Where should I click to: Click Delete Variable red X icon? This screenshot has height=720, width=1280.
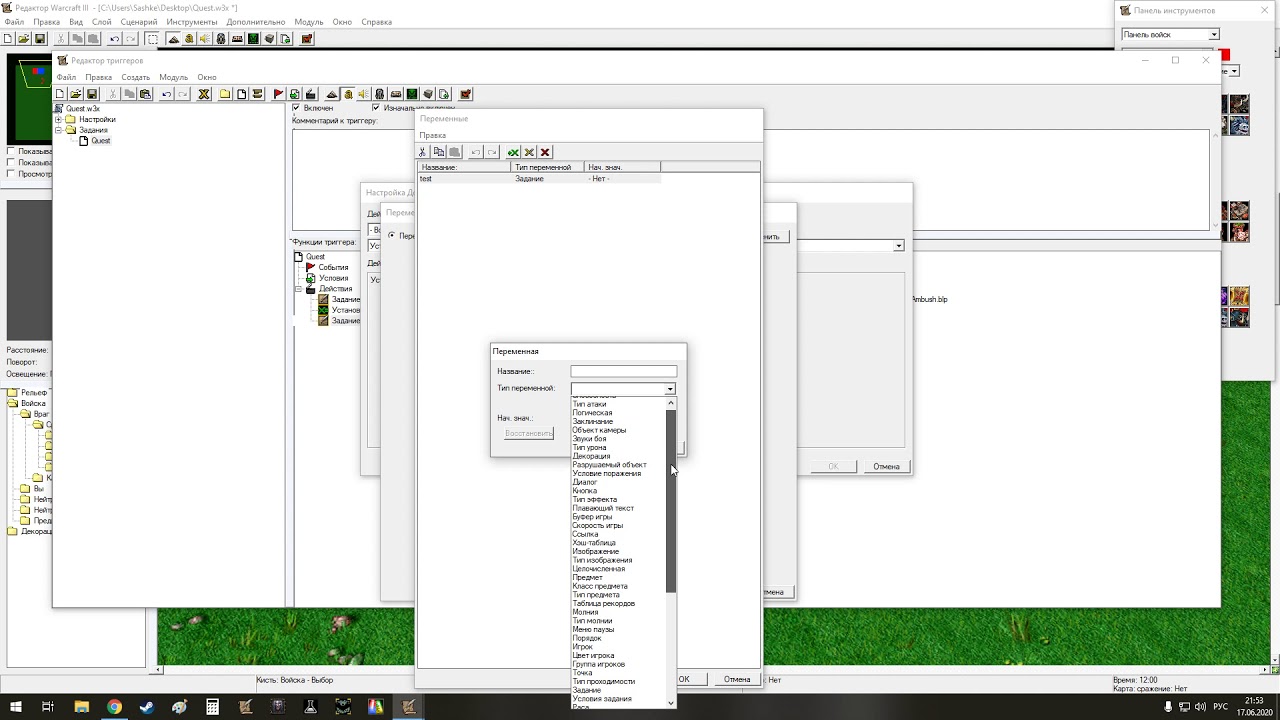coord(545,152)
